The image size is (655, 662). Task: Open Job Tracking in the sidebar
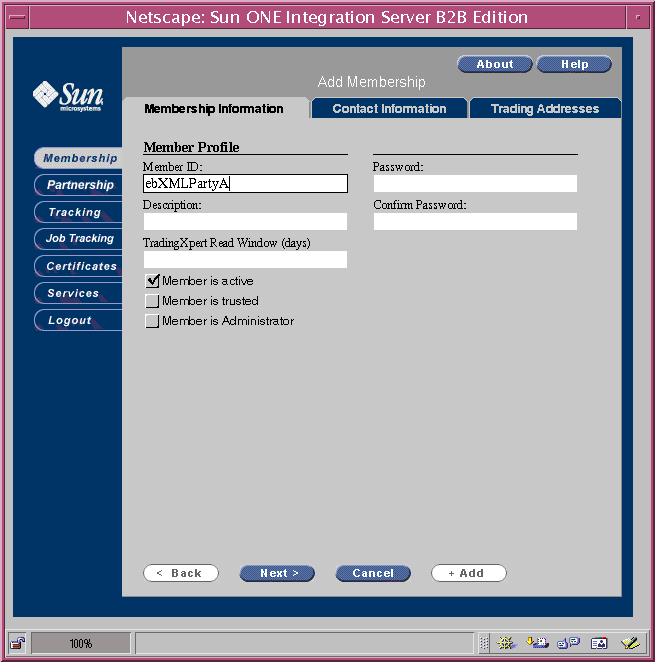click(79, 239)
